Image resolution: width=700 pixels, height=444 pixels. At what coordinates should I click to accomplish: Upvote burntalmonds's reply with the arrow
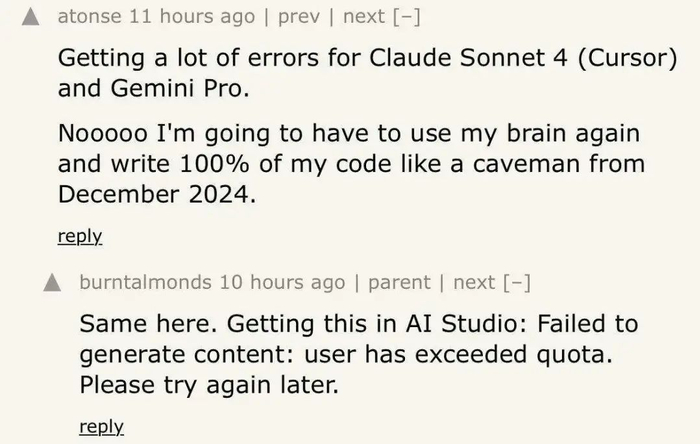pyautogui.click(x=53, y=283)
